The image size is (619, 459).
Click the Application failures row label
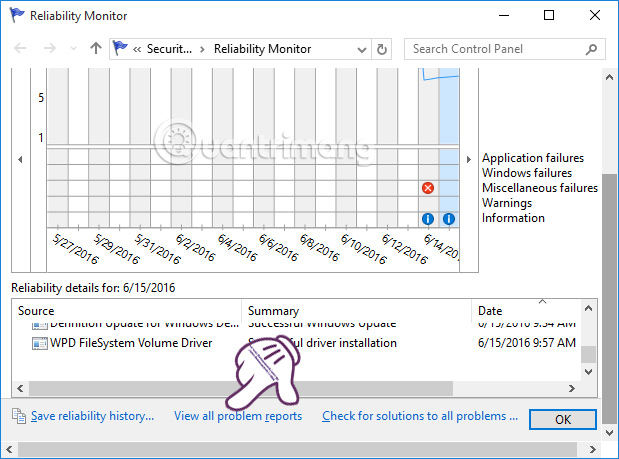533,158
